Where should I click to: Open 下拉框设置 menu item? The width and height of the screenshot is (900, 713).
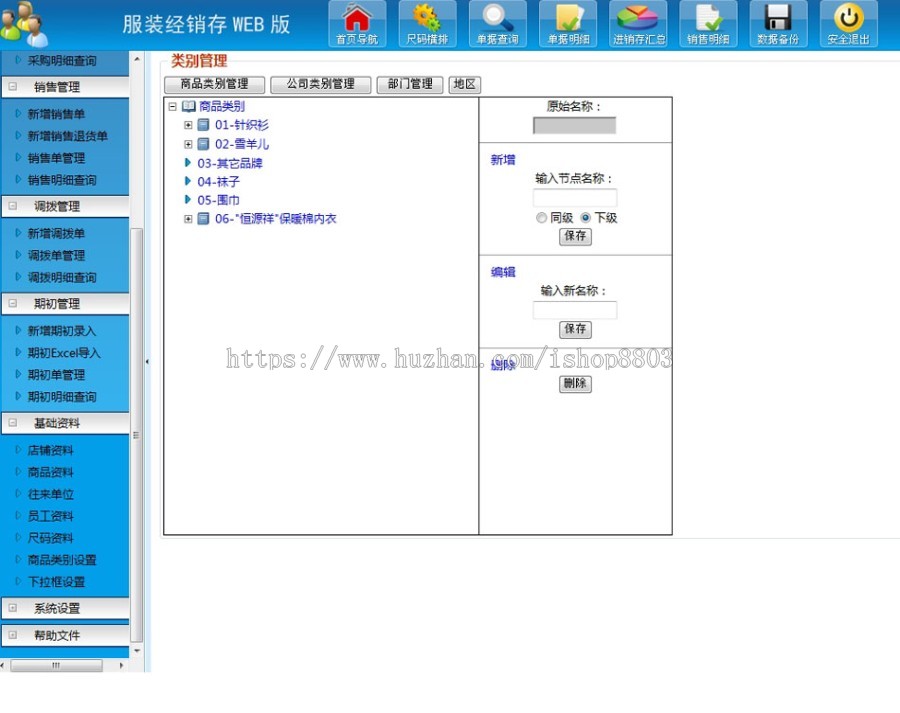(56, 582)
